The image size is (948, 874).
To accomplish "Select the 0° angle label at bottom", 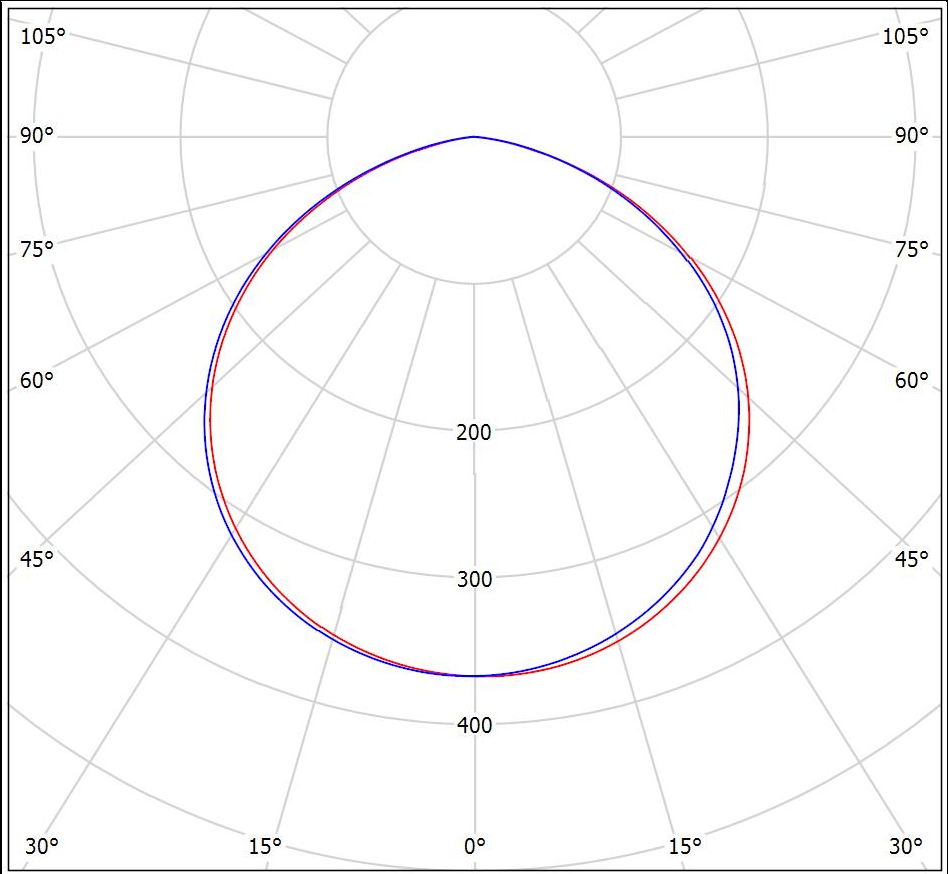I will pos(474,846).
